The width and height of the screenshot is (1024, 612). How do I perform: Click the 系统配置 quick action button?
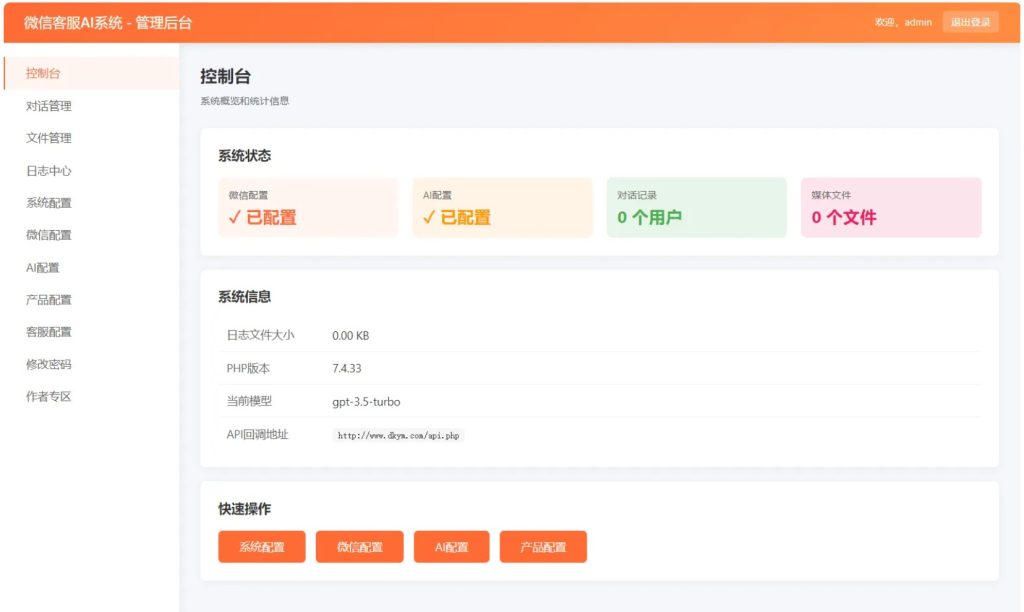pos(261,546)
